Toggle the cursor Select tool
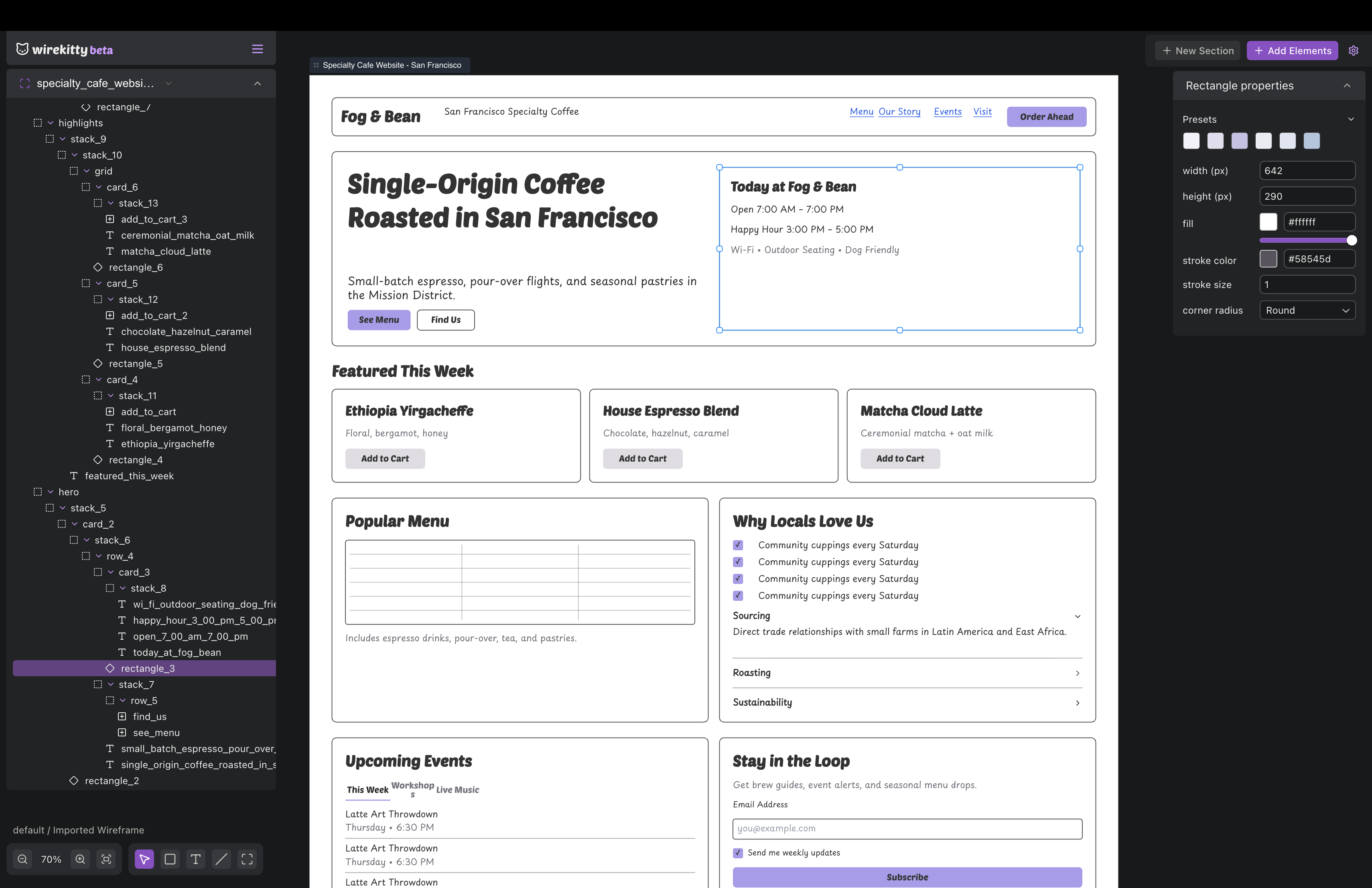1372x888 pixels. 144,859
